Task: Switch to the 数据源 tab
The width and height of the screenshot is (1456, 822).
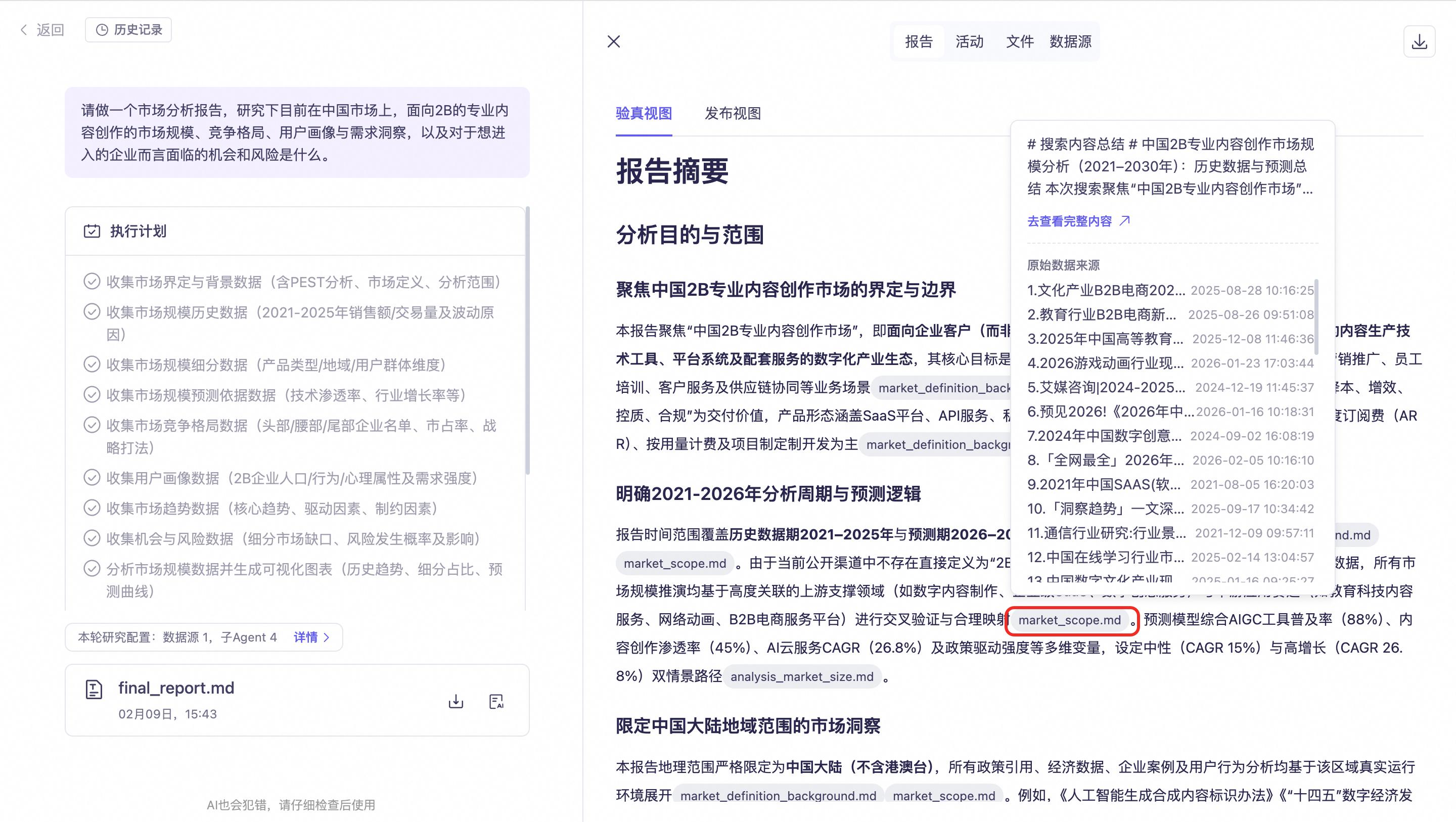Action: [x=1070, y=41]
